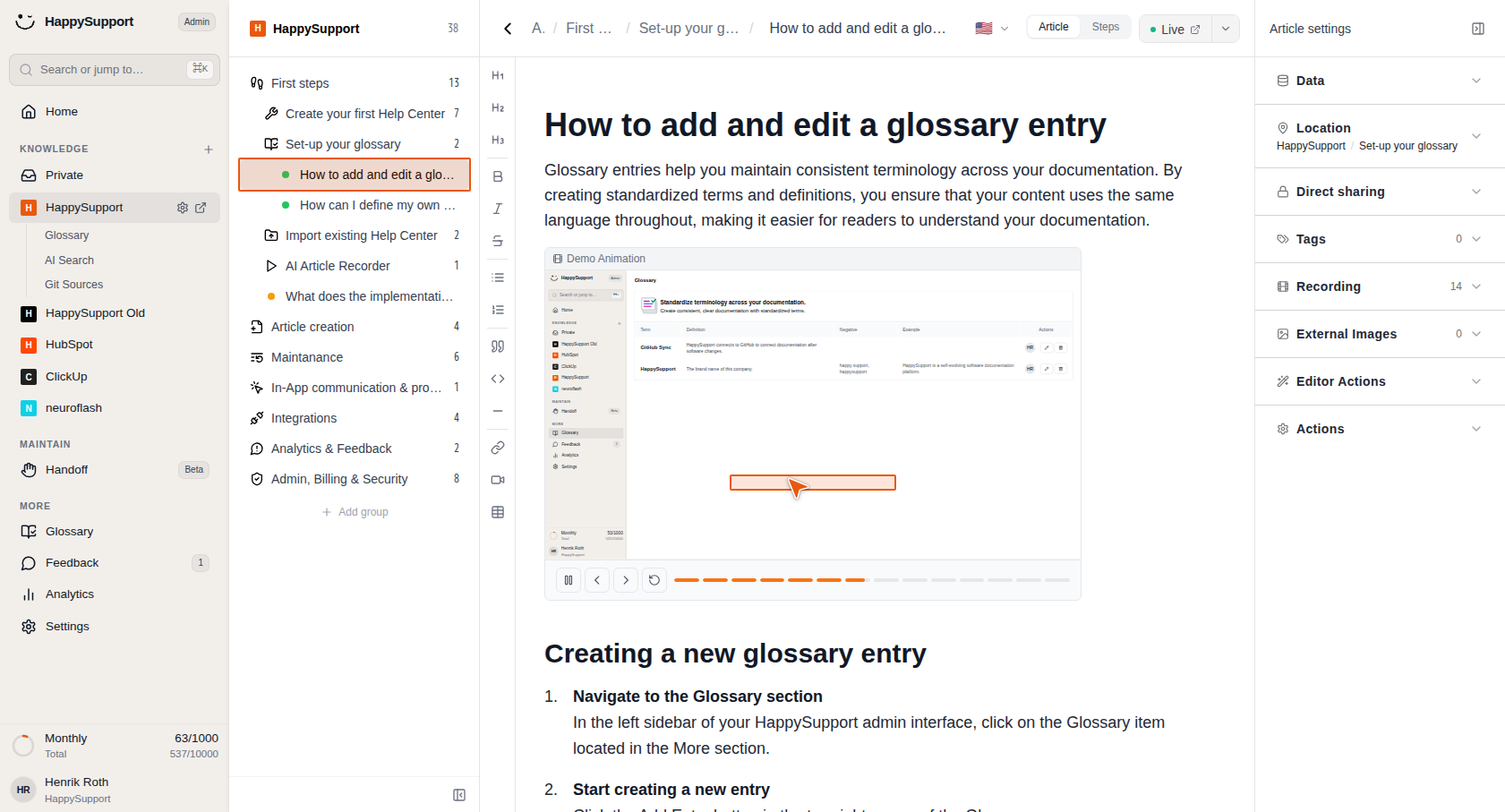The height and width of the screenshot is (812, 1505).
Task: Insert a numbered list
Action: point(498,310)
